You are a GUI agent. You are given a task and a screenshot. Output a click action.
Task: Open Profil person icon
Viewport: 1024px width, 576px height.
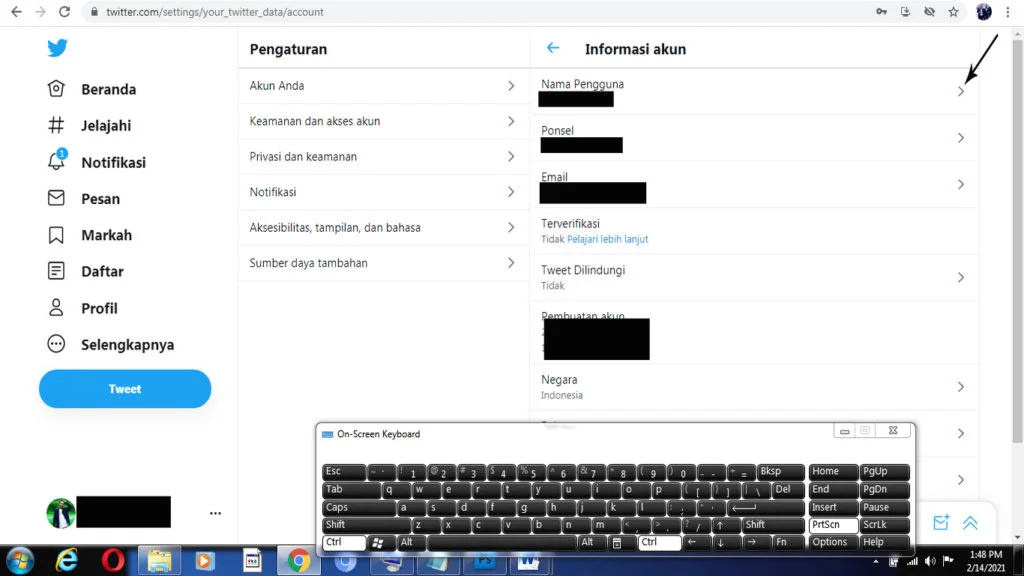pos(56,308)
